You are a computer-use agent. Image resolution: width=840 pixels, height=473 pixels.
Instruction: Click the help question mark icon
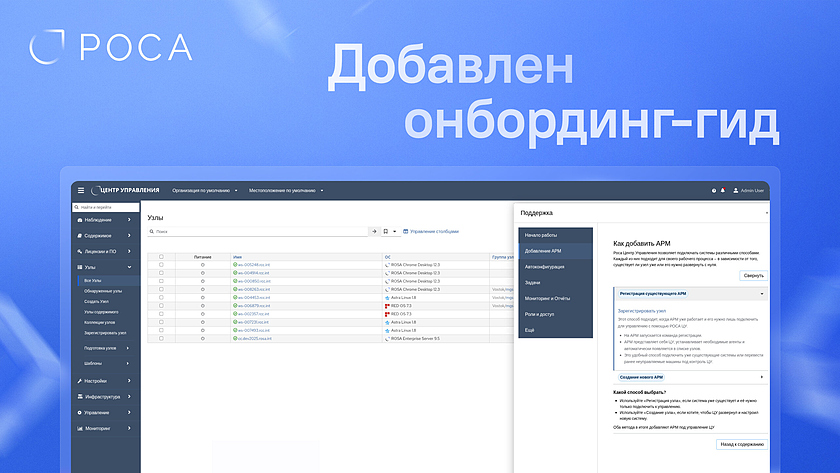coord(714,190)
